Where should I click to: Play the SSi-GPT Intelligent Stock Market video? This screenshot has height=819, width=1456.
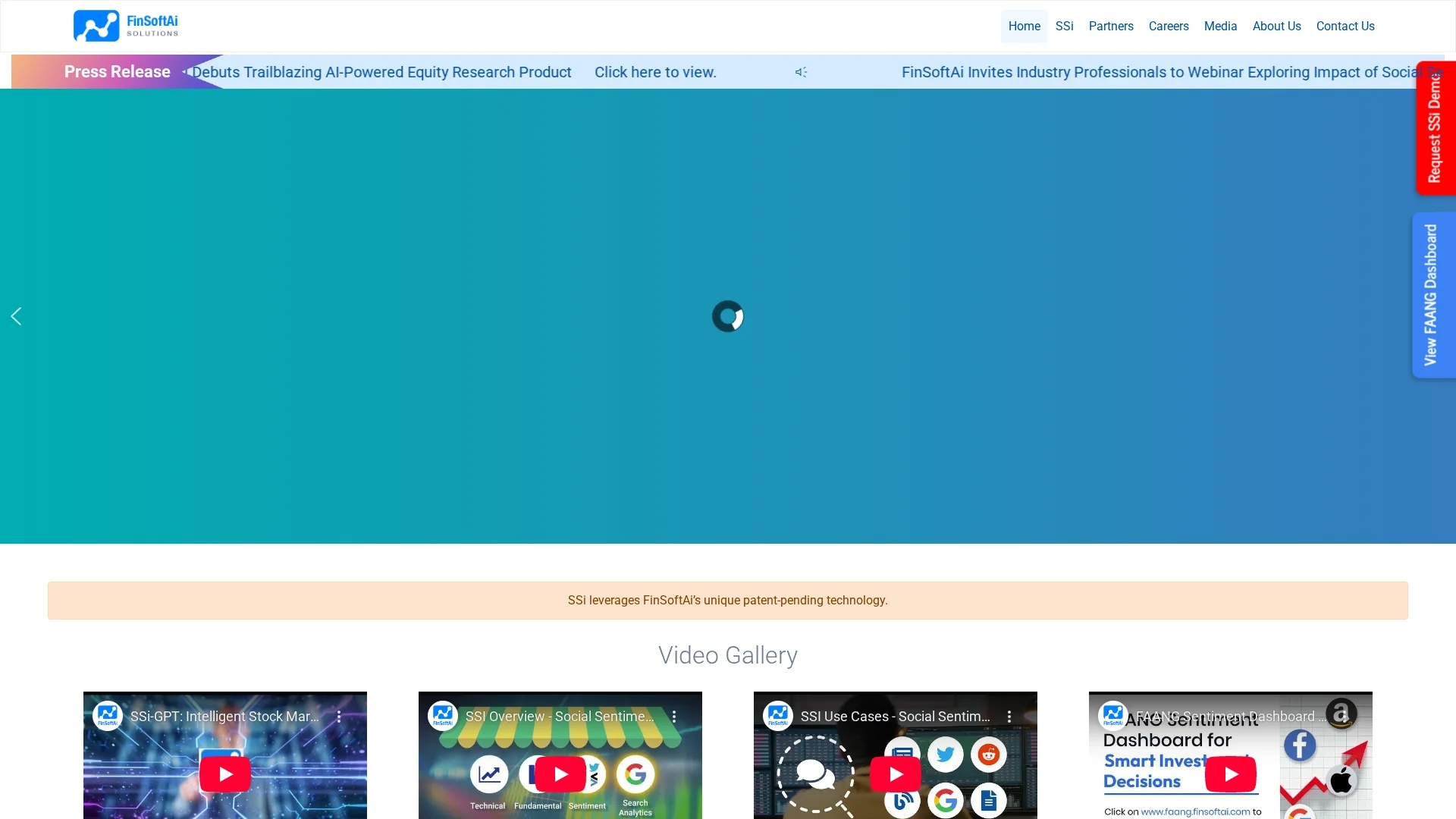click(x=225, y=774)
